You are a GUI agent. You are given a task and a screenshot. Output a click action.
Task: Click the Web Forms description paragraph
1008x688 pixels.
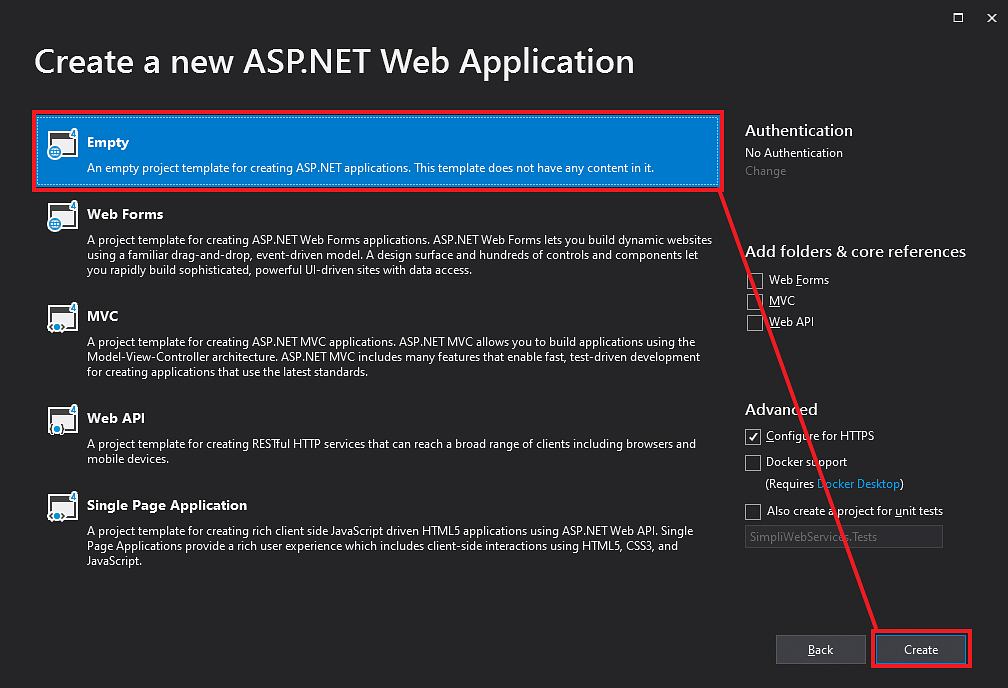coord(399,255)
